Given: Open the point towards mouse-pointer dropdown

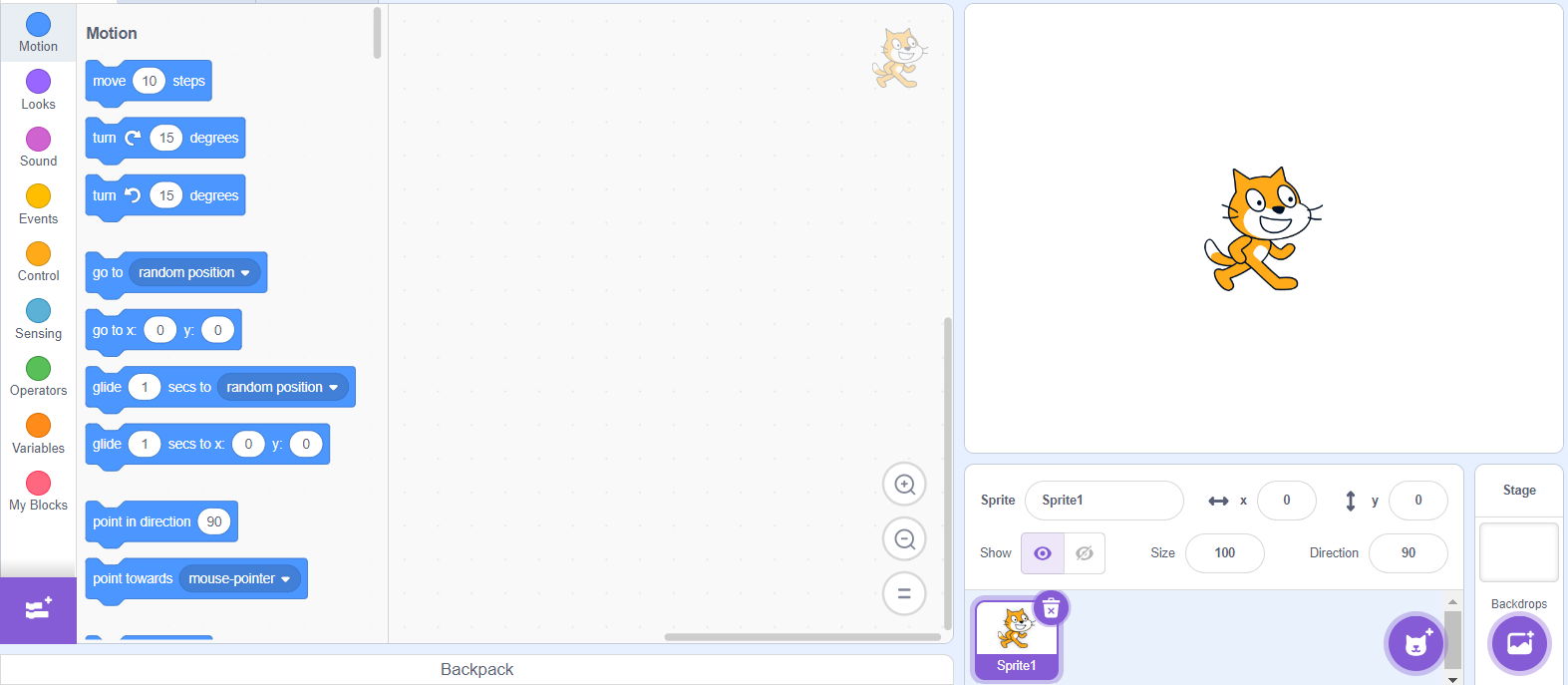Looking at the screenshot, I should point(239,578).
